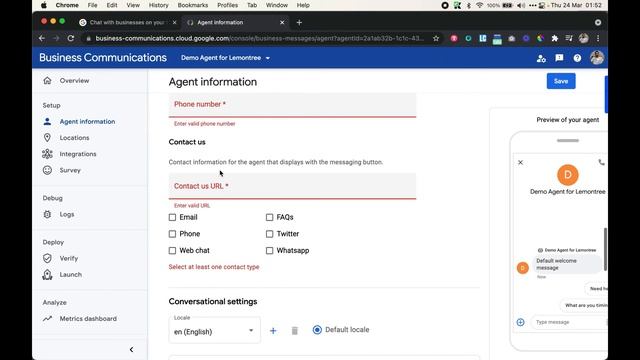The image size is (640, 360).
Task: Click the Type message field in preview
Action: click(x=569, y=322)
